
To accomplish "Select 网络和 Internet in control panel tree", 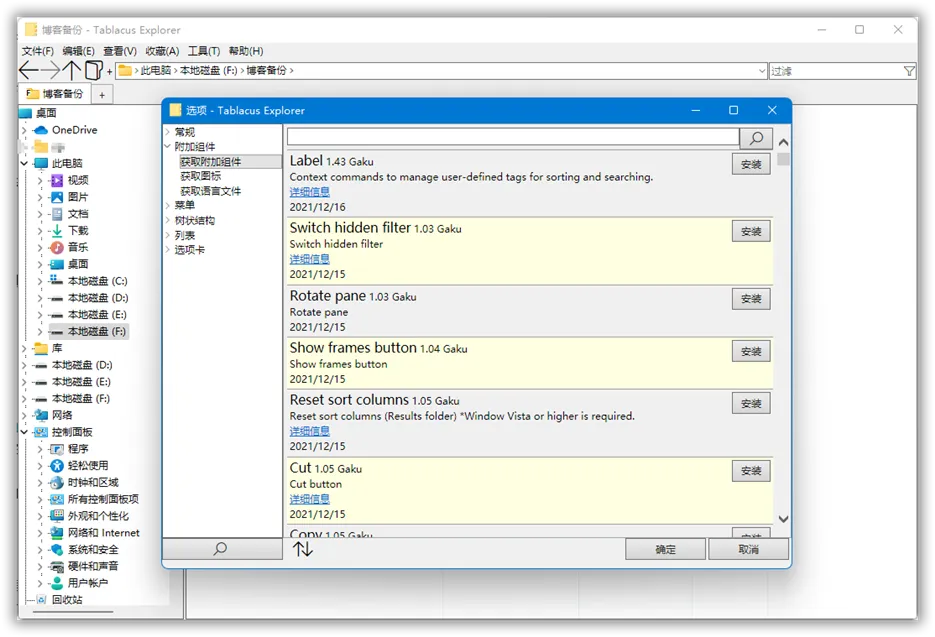I will coord(103,533).
